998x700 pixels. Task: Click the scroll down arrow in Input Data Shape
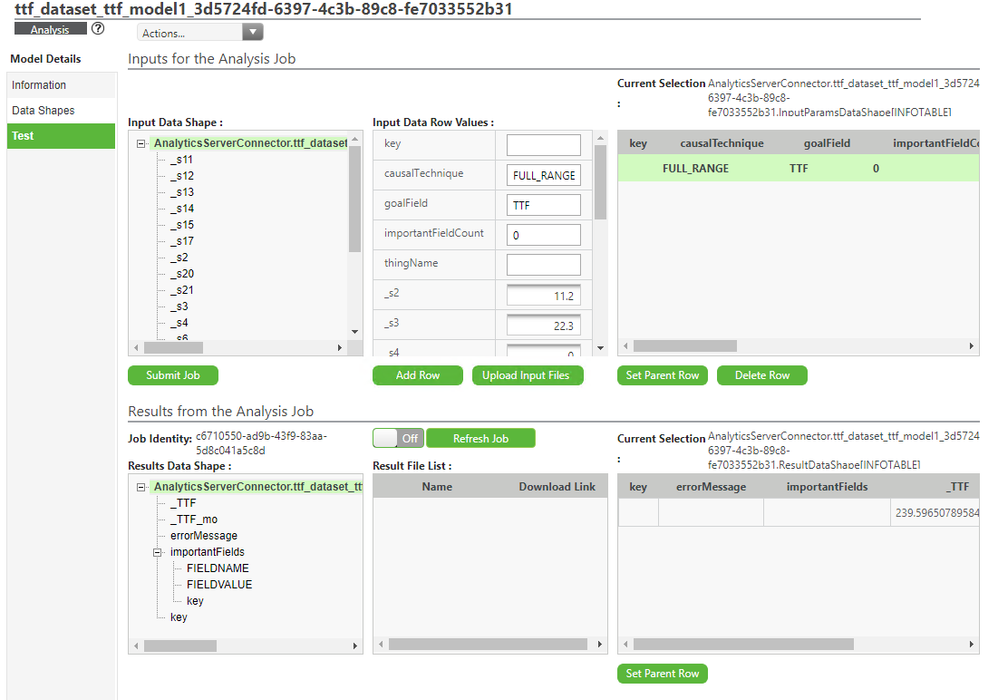(354, 331)
